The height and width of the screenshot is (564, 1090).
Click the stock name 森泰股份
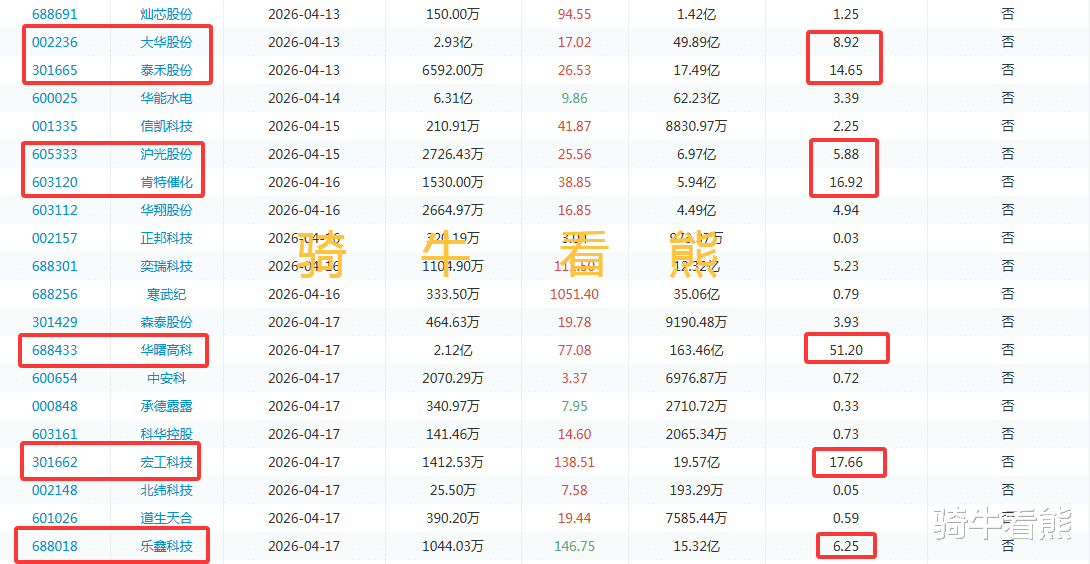point(166,322)
